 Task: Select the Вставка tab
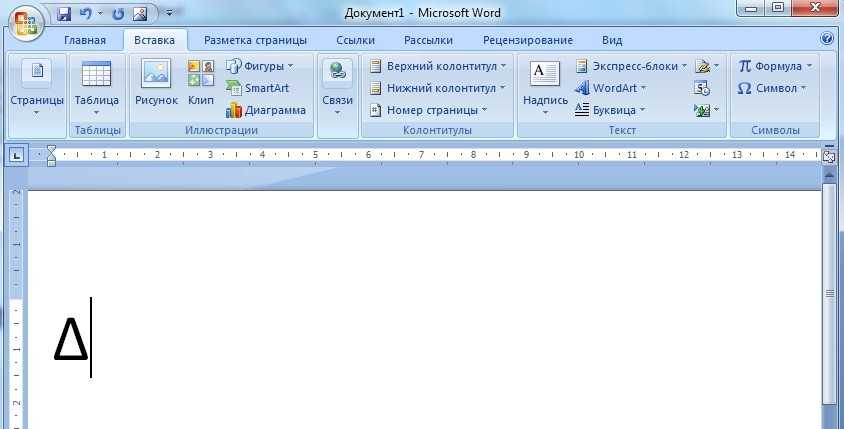tap(154, 40)
